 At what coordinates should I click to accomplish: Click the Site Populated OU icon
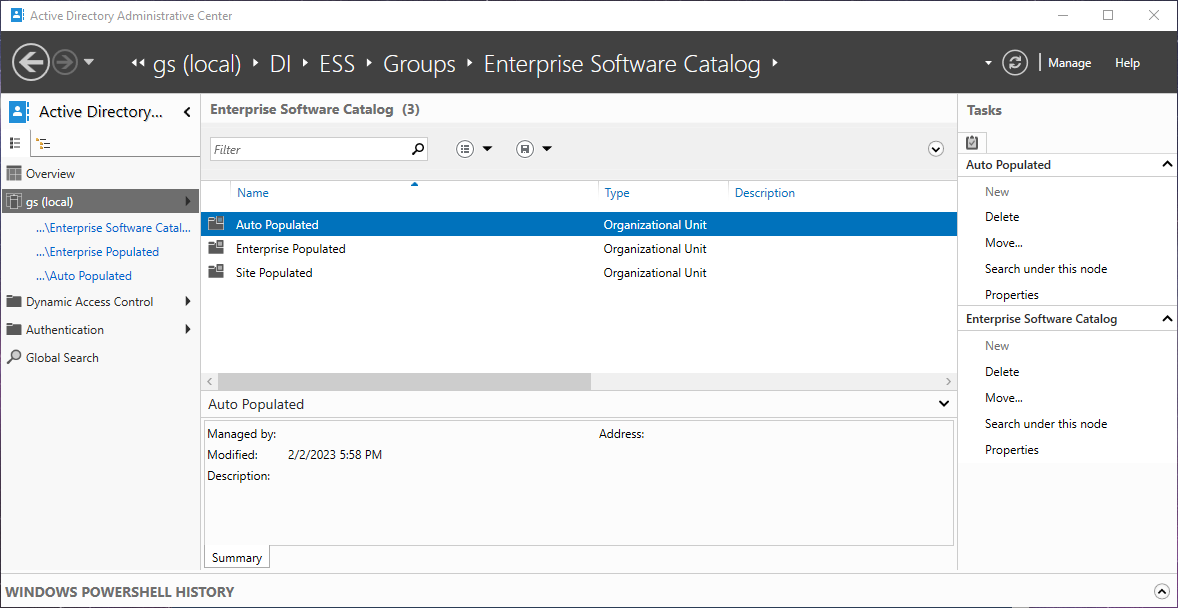pos(216,272)
